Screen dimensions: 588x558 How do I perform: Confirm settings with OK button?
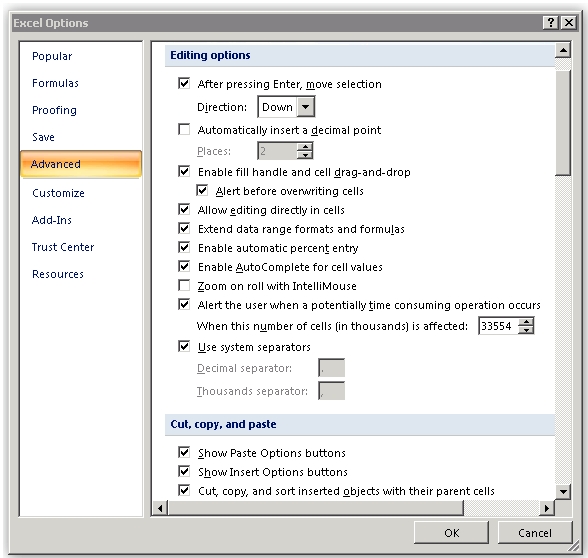[x=452, y=533]
